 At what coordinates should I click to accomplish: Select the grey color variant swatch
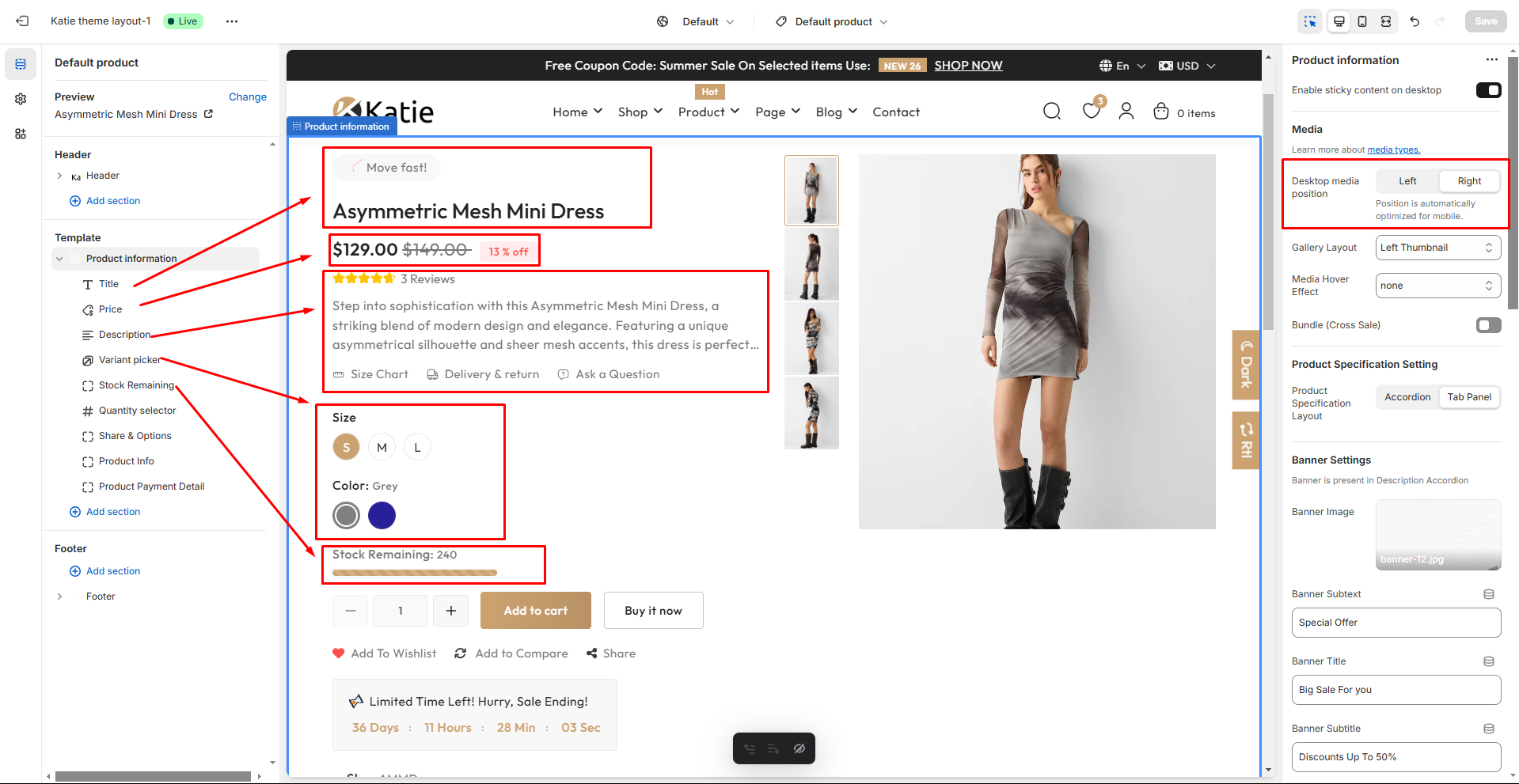(346, 515)
